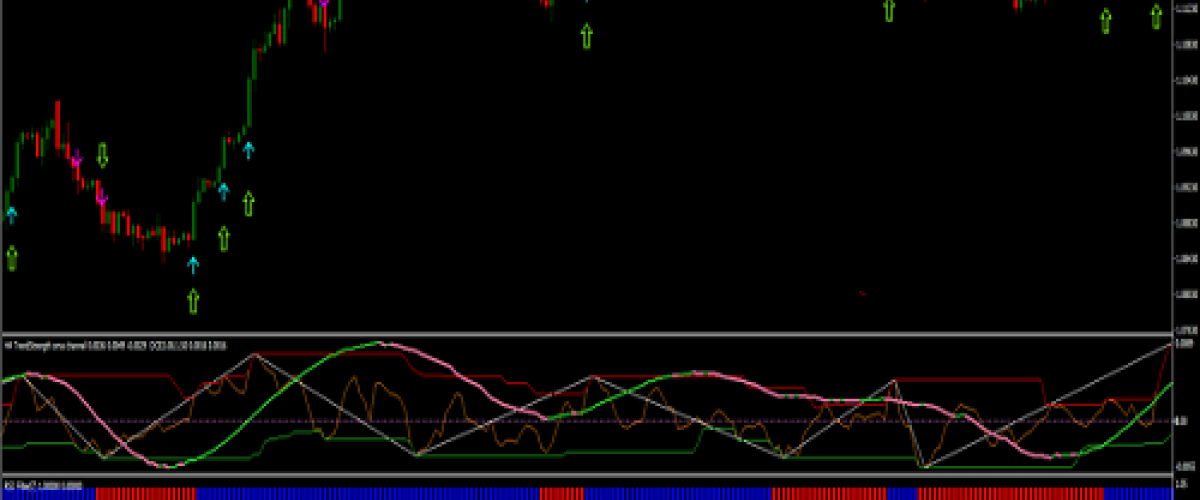Select the lowest cyan up arrow under candles

tap(193, 264)
